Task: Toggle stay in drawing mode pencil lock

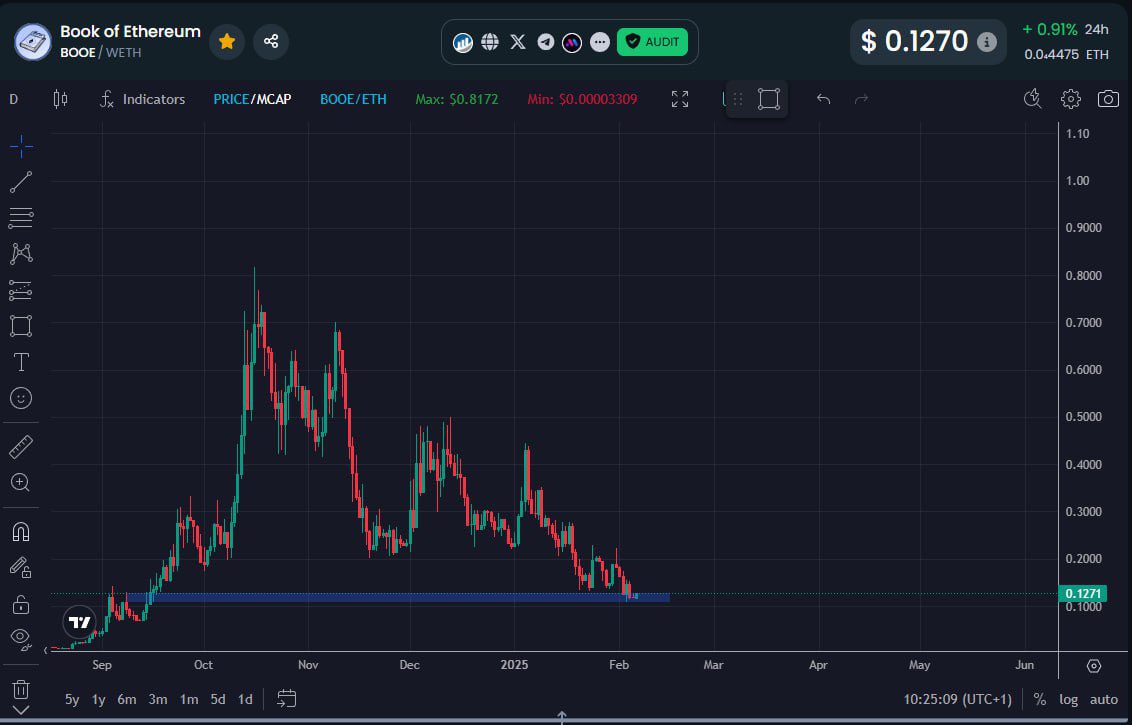Action: click(21, 567)
